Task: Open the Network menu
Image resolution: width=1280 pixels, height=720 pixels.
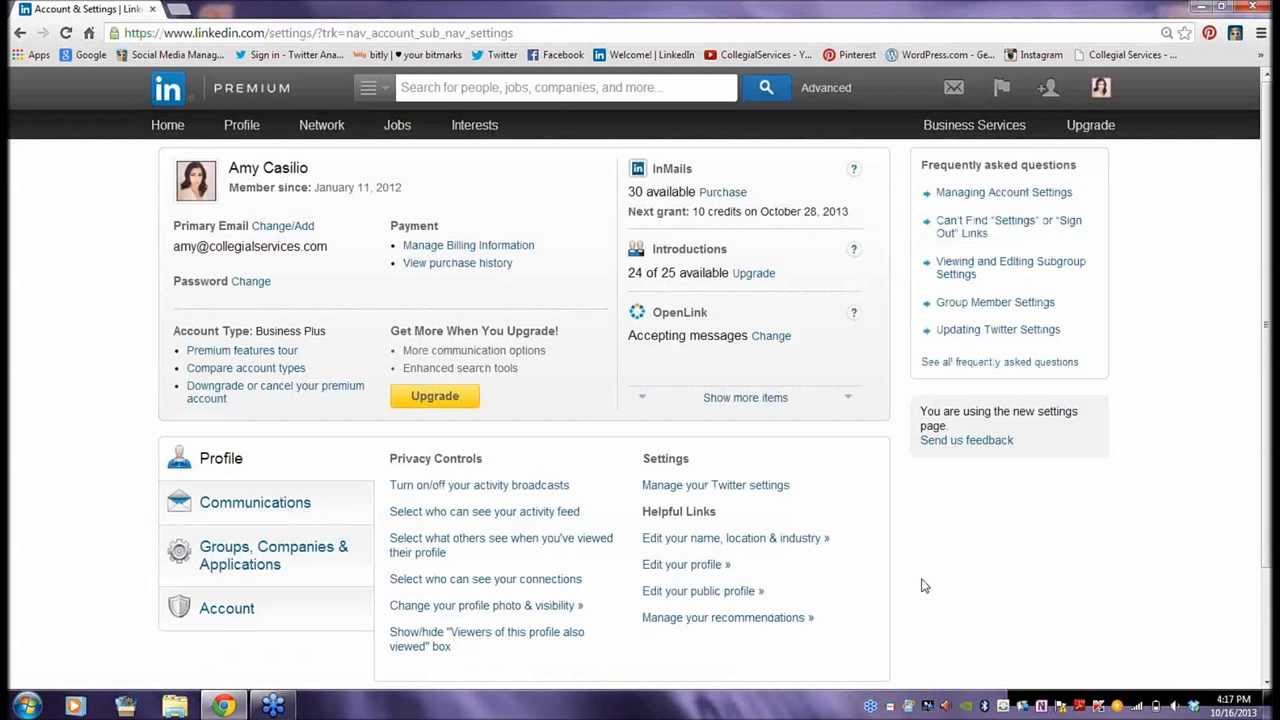Action: (x=322, y=125)
